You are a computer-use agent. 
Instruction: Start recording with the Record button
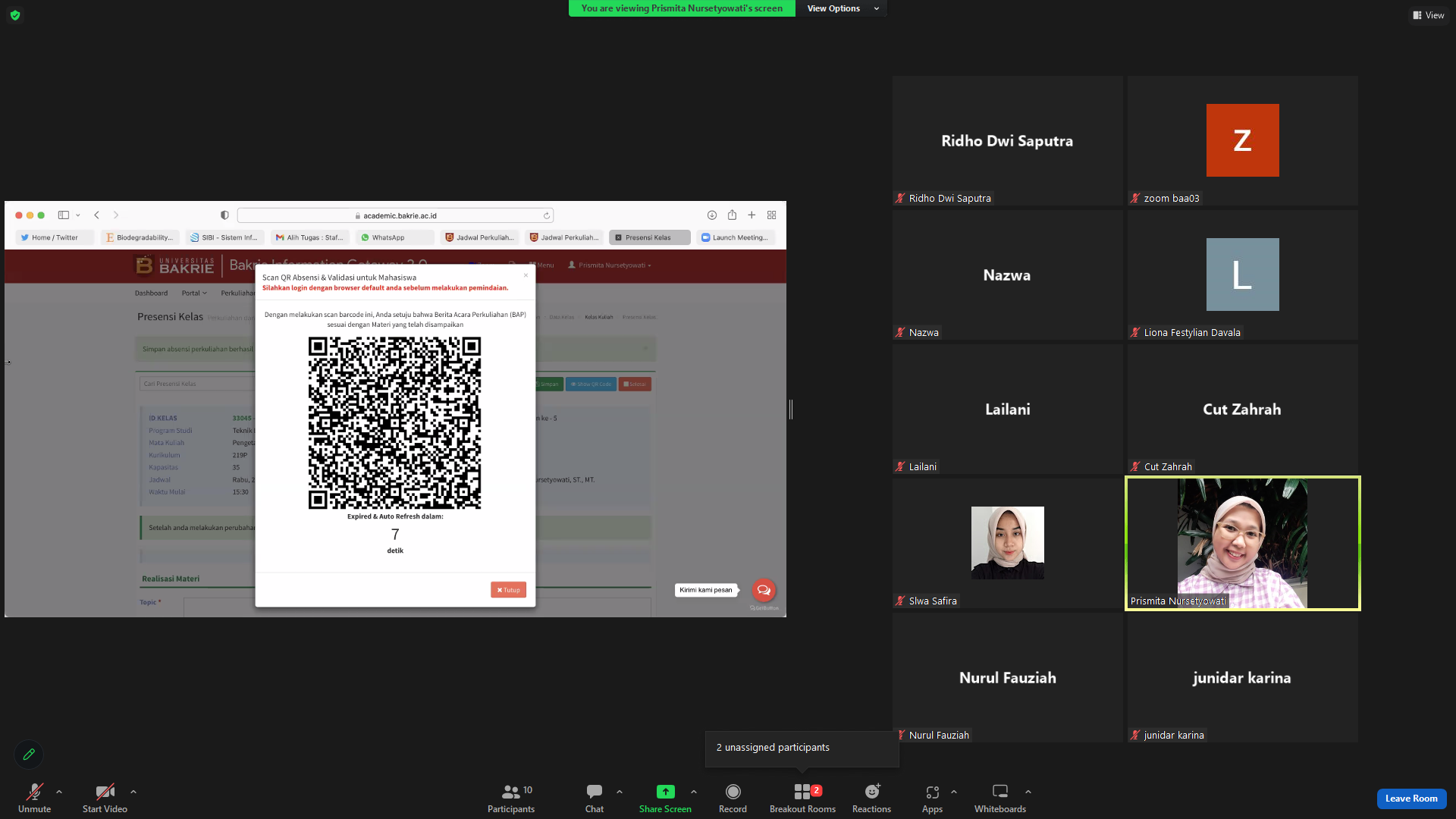pyautogui.click(x=733, y=798)
